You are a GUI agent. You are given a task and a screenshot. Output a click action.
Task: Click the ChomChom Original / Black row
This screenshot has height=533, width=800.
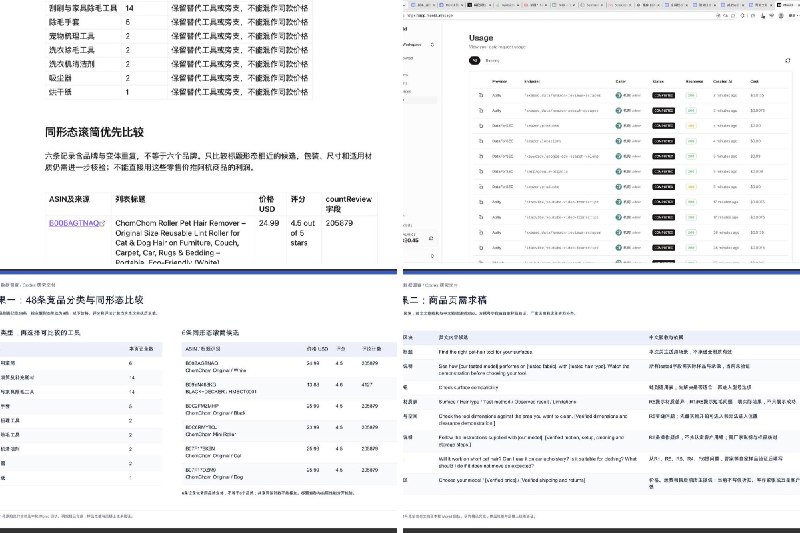tap(289, 410)
